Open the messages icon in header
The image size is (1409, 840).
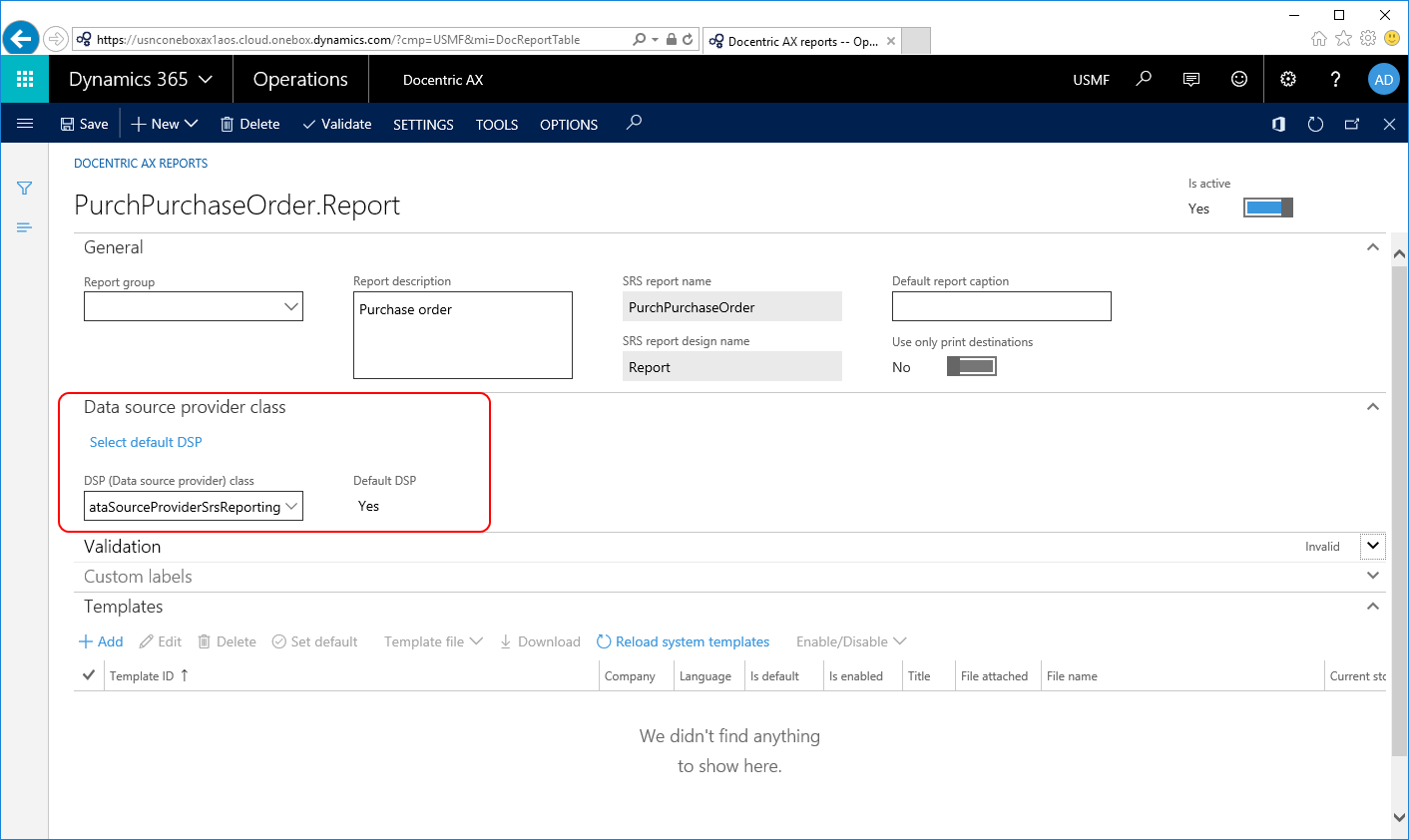pos(1191,79)
